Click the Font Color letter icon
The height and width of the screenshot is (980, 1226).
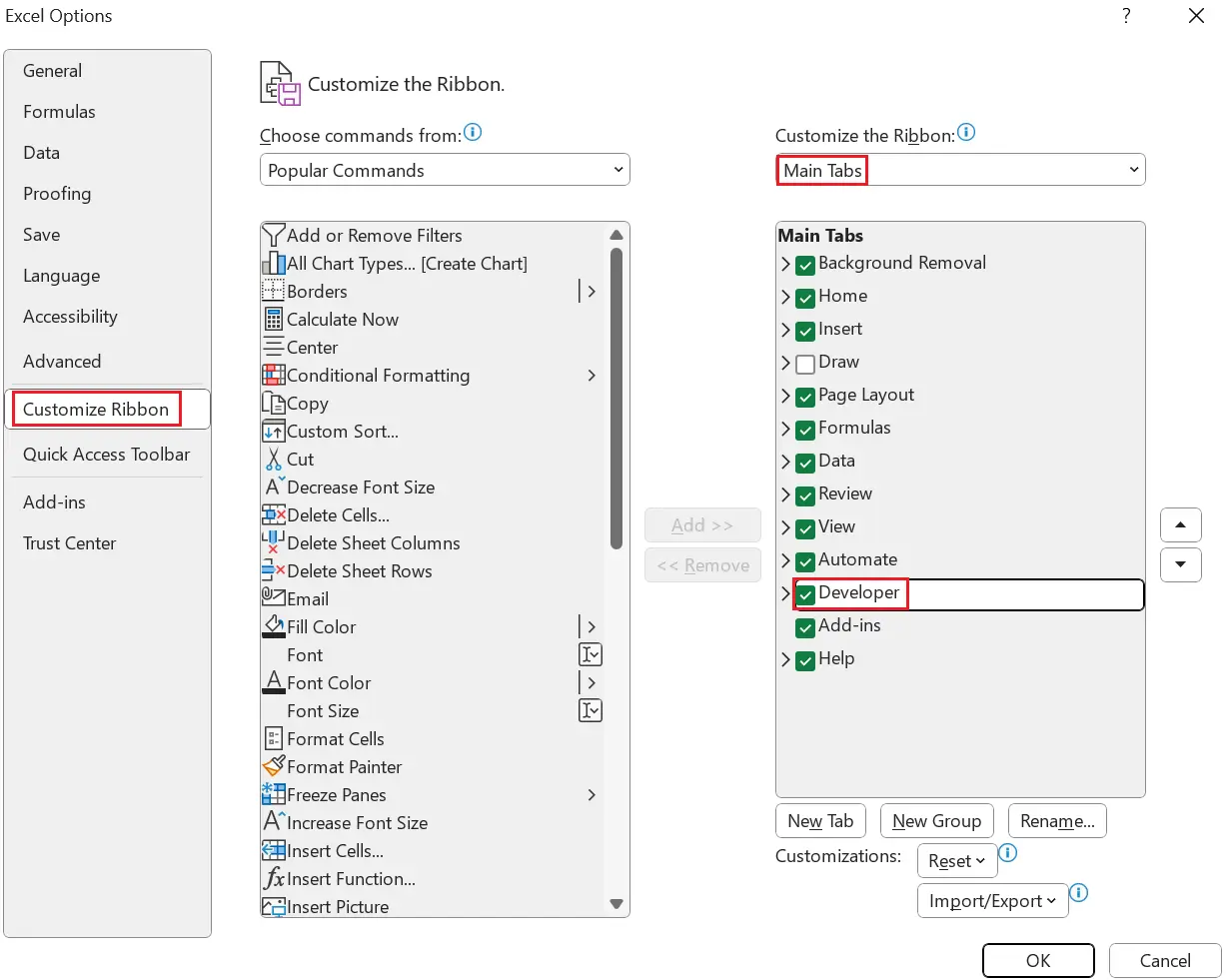(273, 683)
